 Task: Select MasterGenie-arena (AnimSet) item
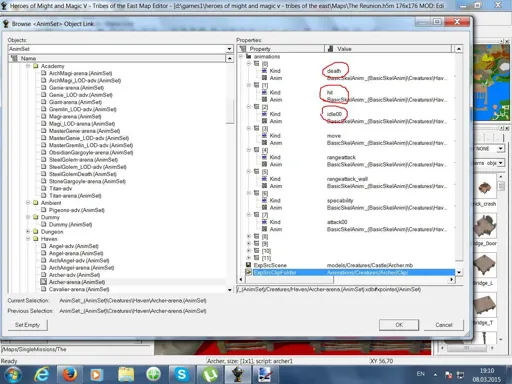pyautogui.click(x=84, y=131)
